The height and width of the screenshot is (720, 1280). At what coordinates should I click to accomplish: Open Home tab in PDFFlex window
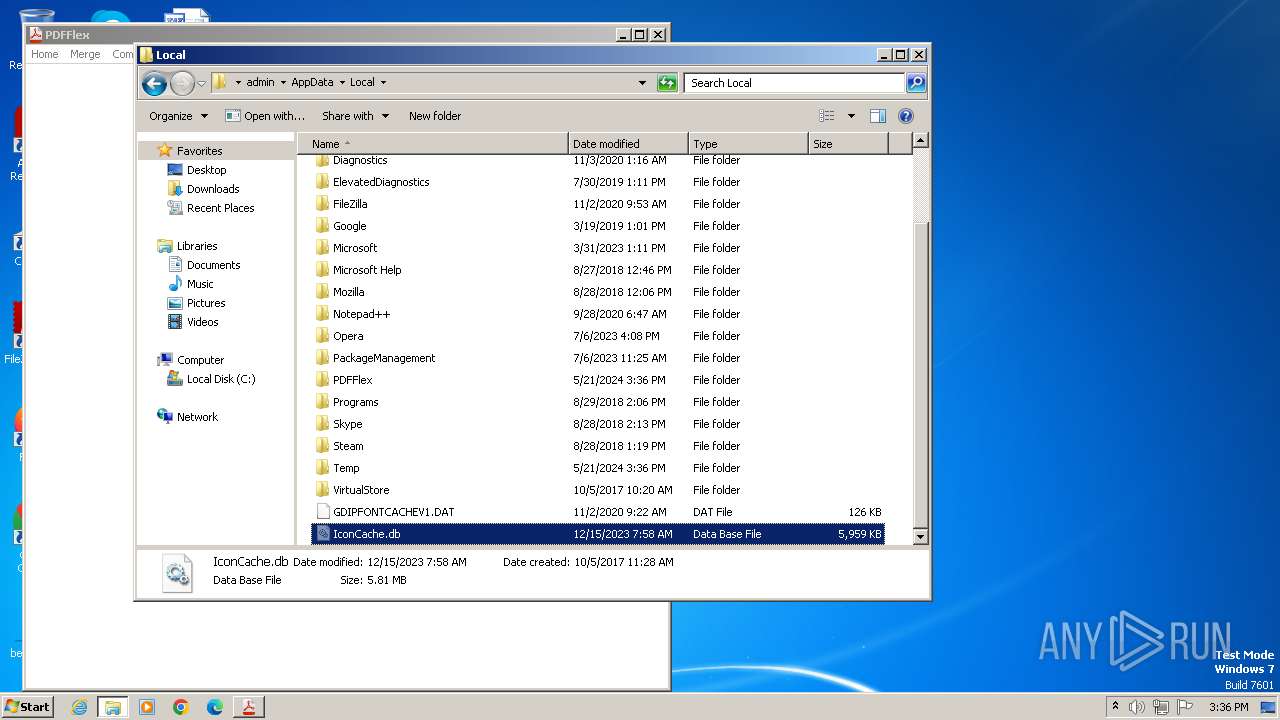point(44,54)
